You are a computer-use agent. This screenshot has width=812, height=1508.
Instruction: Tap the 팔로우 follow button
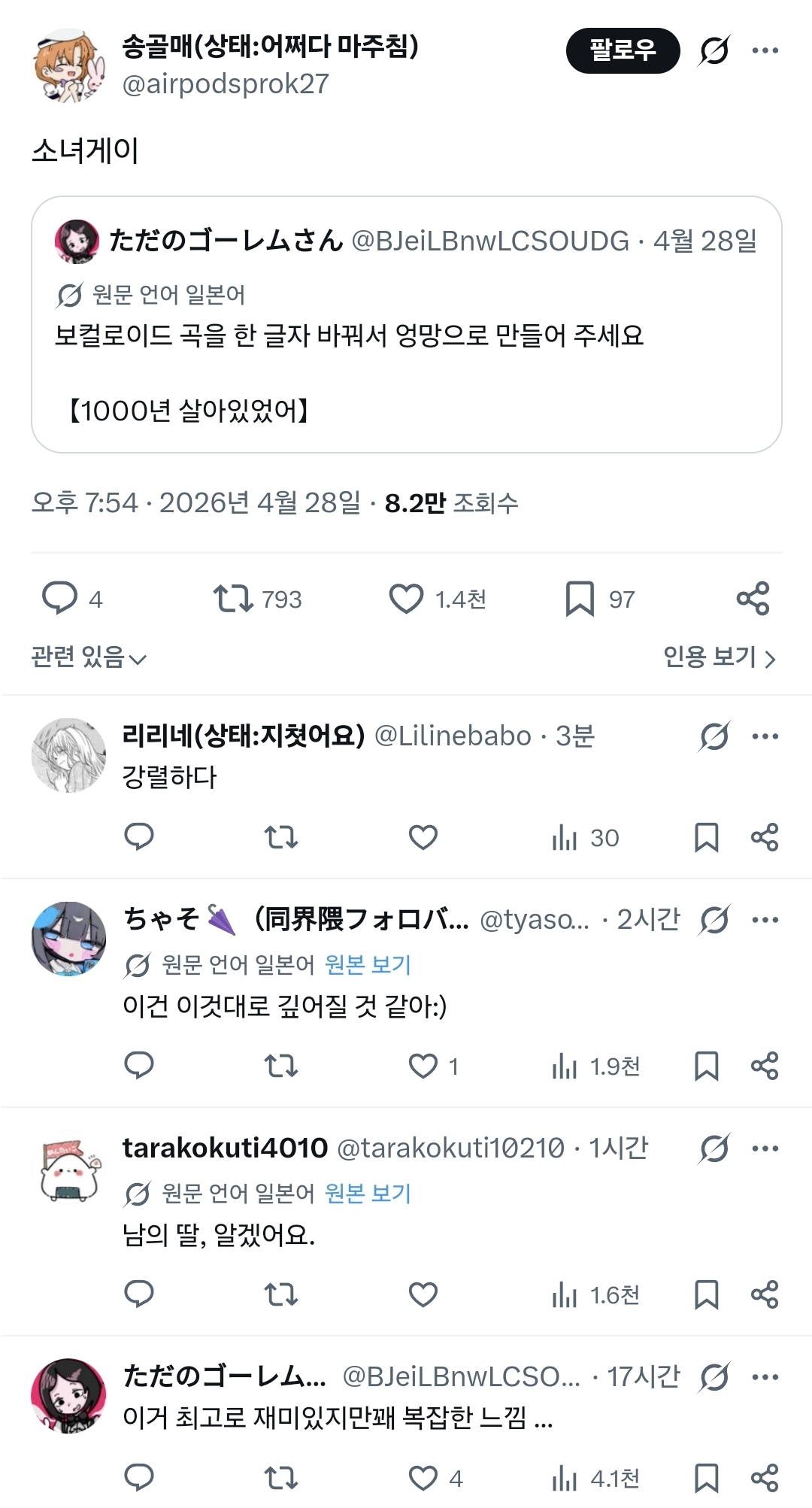[x=623, y=50]
